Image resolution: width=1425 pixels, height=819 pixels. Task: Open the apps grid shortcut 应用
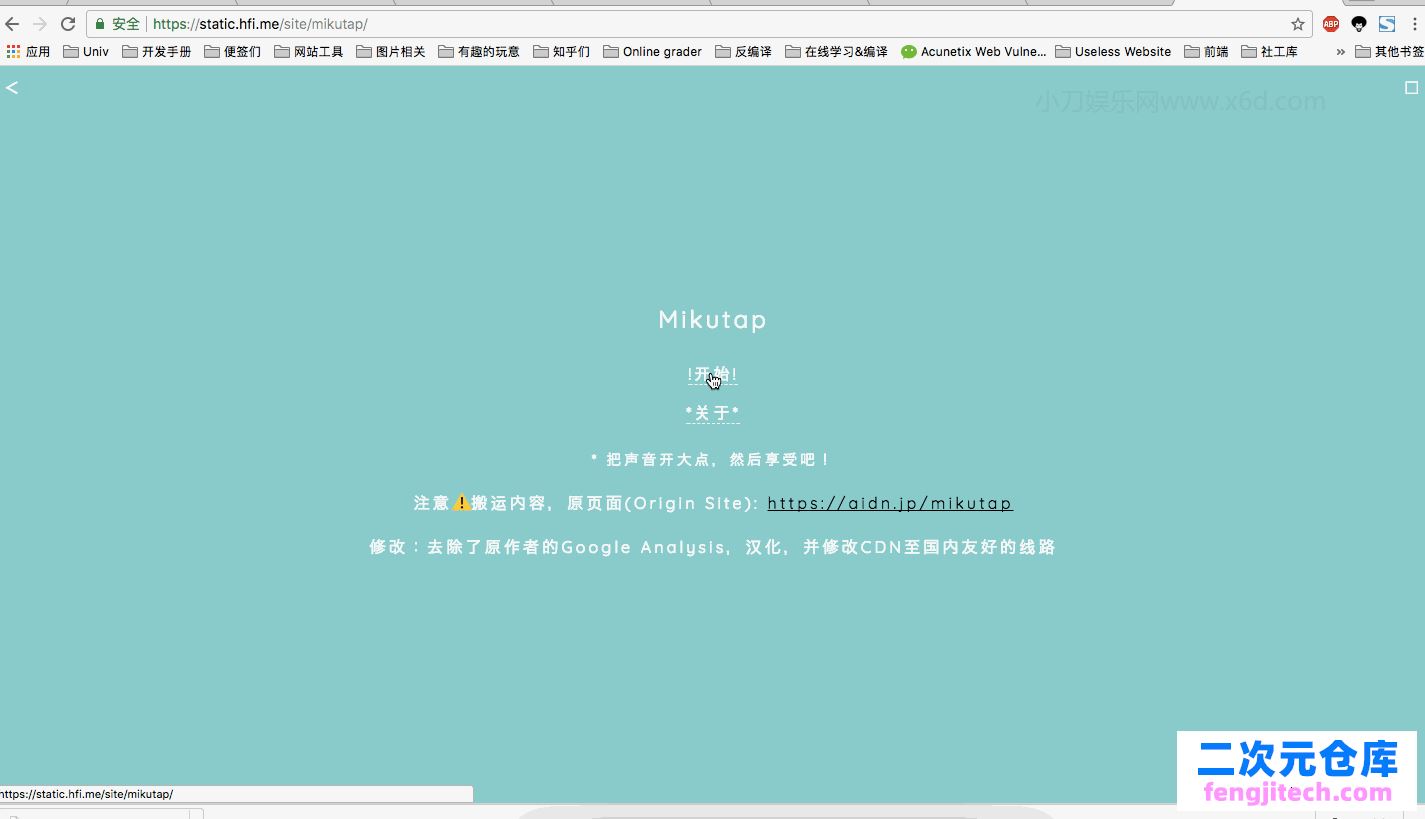(28, 51)
